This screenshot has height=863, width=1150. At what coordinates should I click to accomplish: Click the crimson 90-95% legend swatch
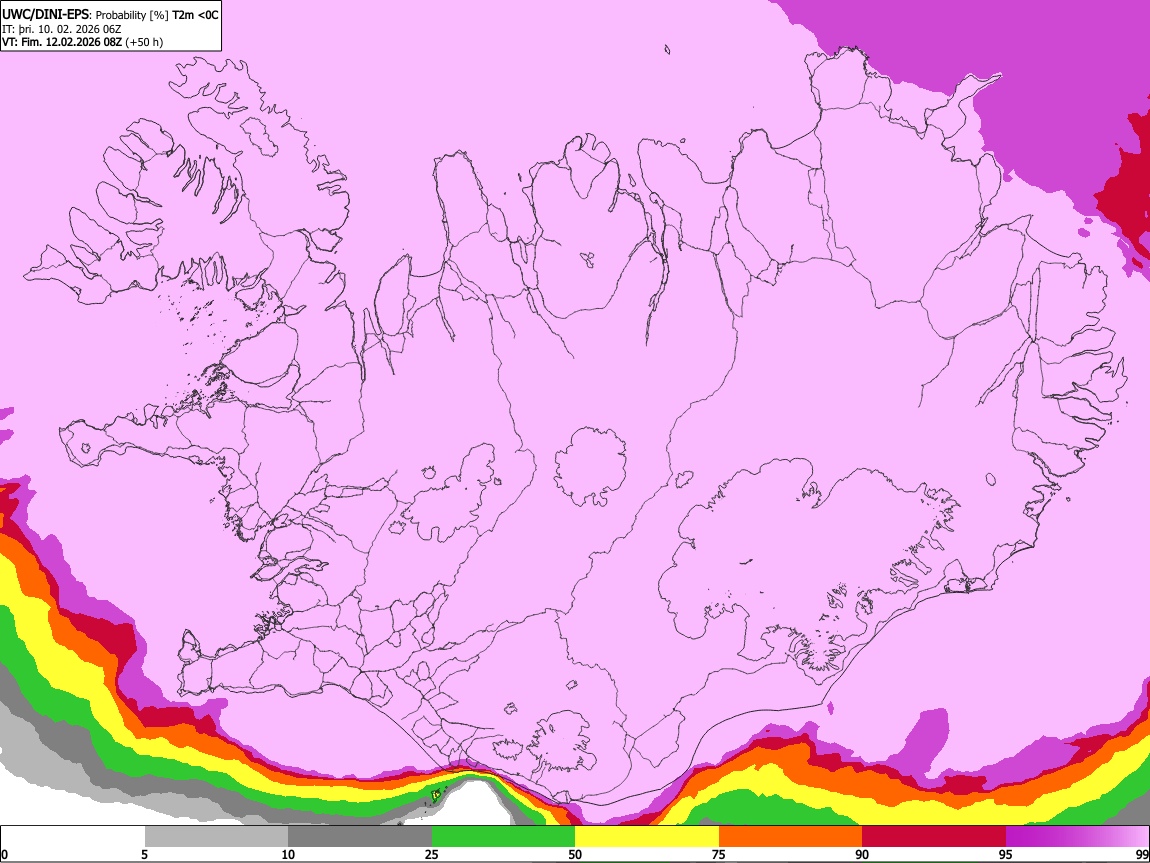[934, 837]
